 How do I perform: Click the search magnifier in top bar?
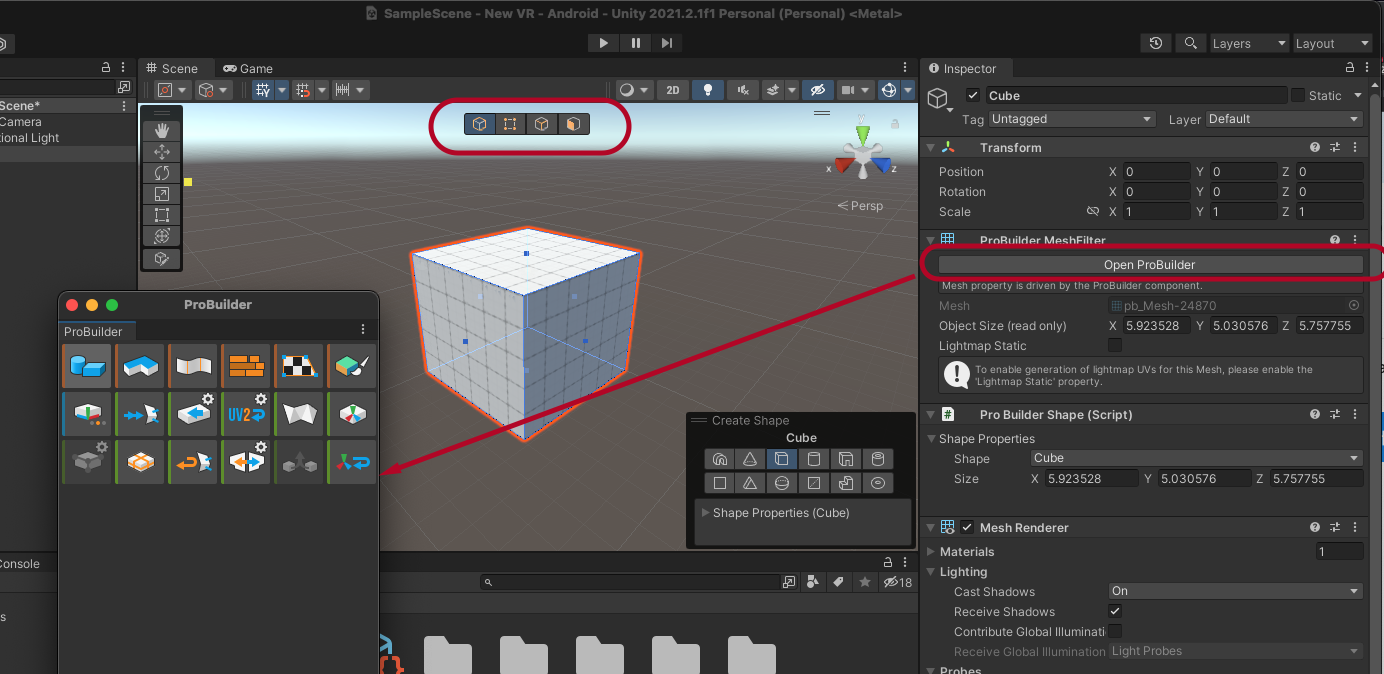click(1190, 43)
